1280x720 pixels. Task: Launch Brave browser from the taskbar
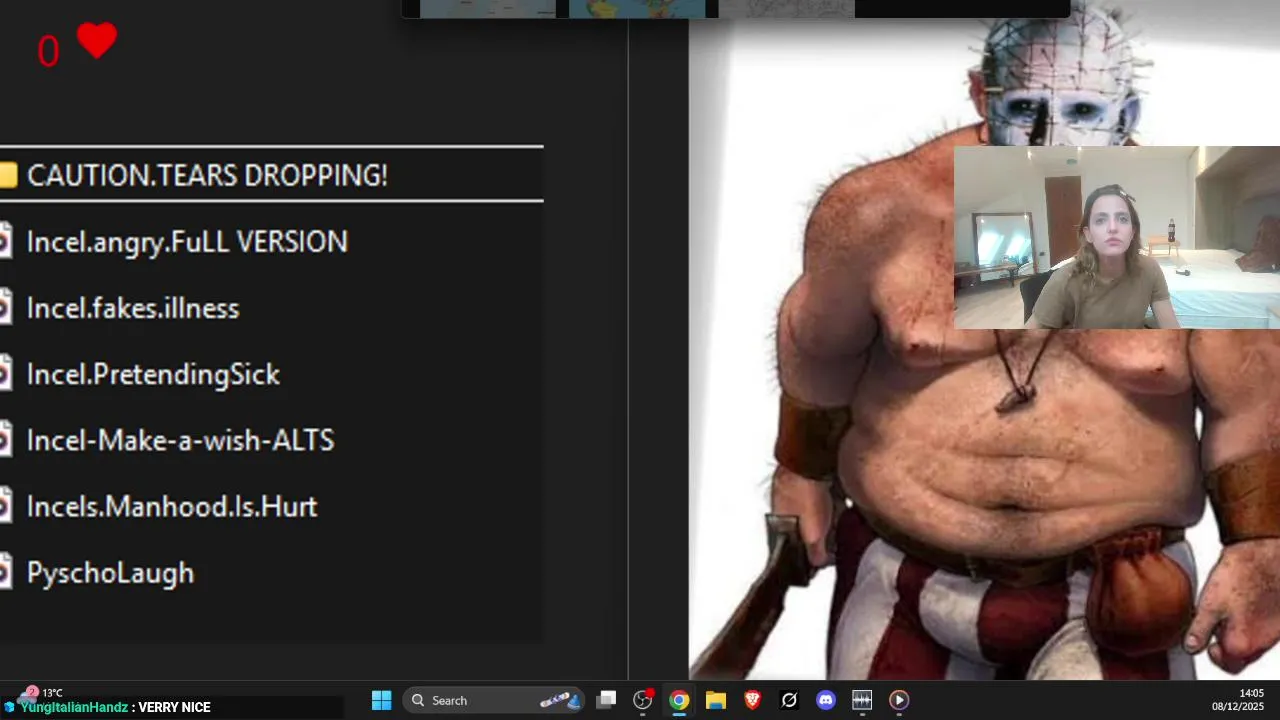pos(752,700)
